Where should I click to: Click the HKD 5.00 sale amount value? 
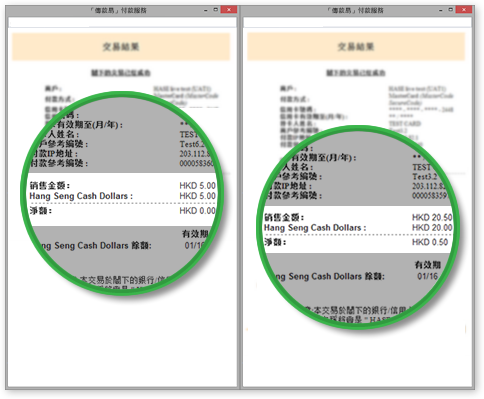(x=197, y=185)
